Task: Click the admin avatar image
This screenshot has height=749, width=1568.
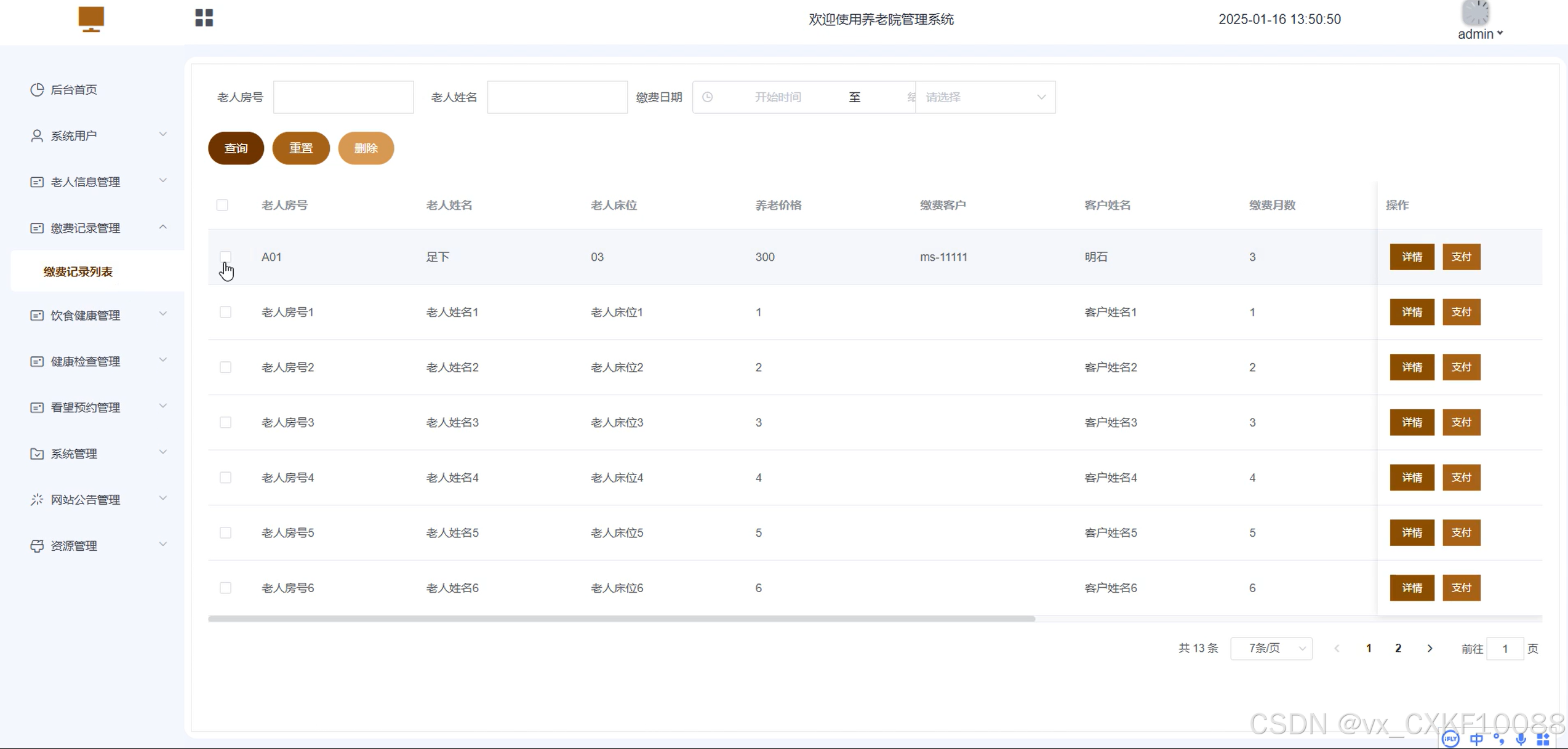Action: pyautogui.click(x=1475, y=13)
